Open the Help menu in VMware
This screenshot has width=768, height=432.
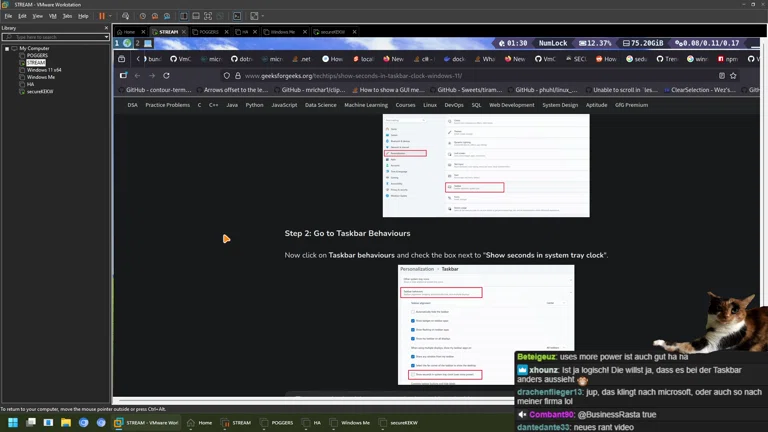83,16
